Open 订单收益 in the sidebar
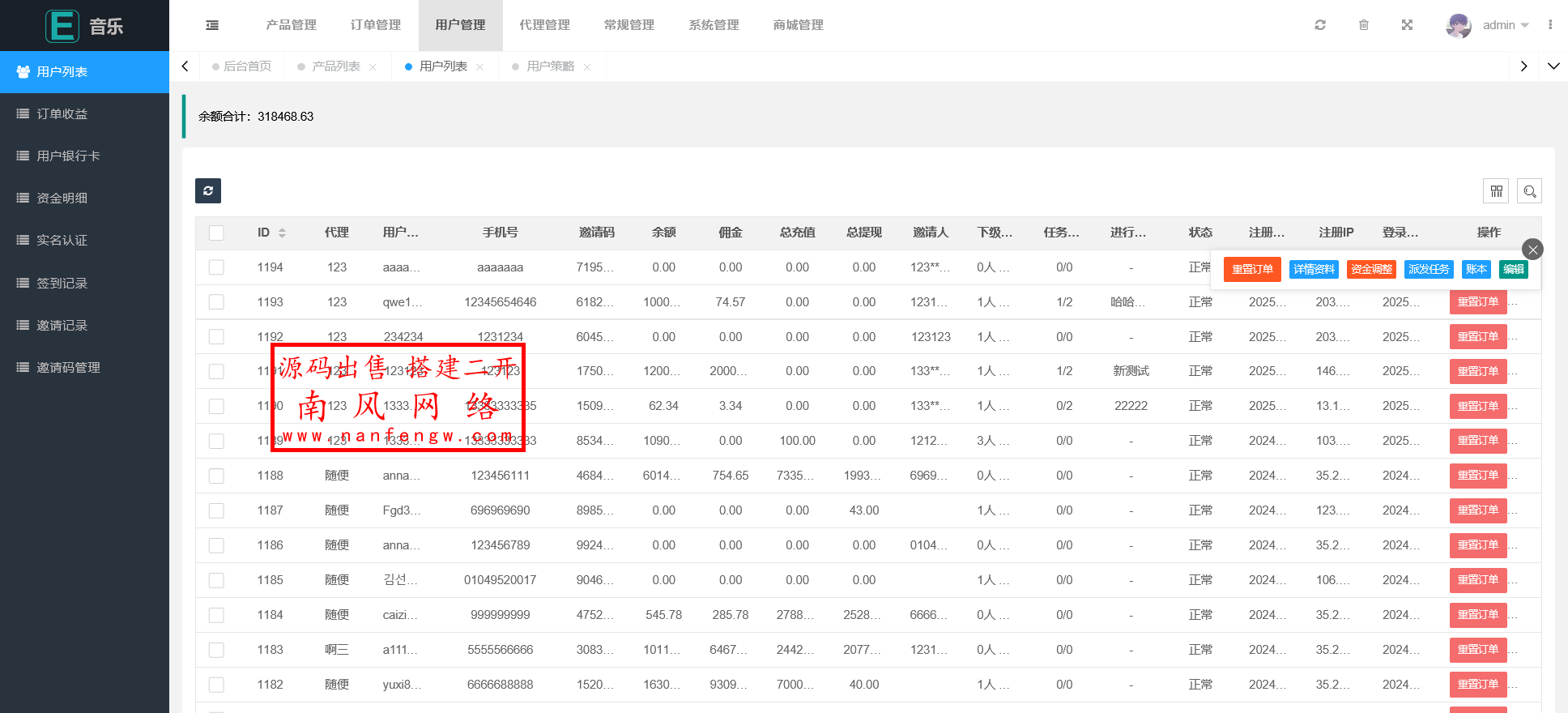 point(62,114)
